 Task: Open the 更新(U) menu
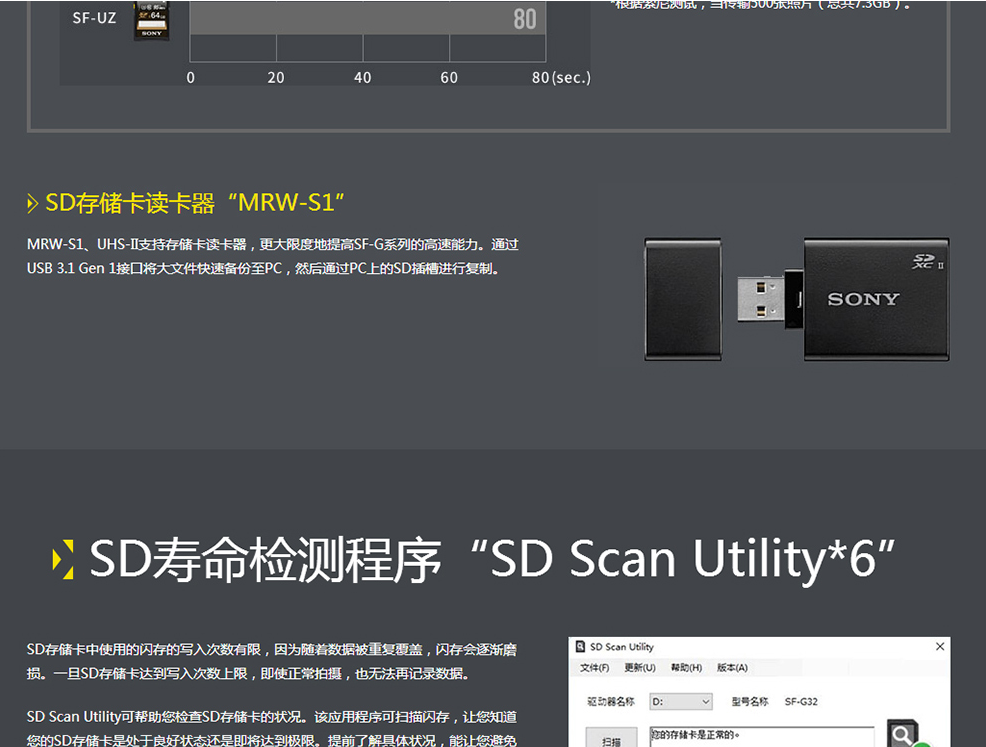[x=640, y=668]
